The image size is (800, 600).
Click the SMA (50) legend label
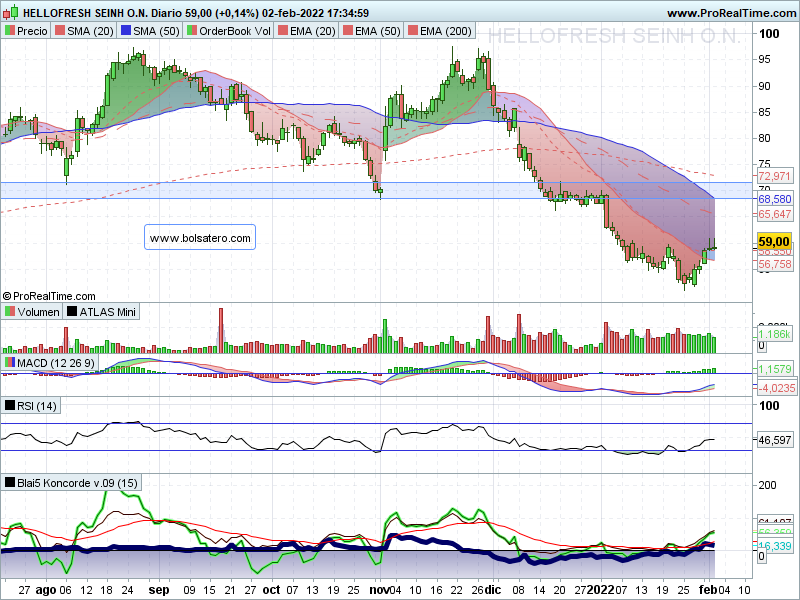(156, 31)
